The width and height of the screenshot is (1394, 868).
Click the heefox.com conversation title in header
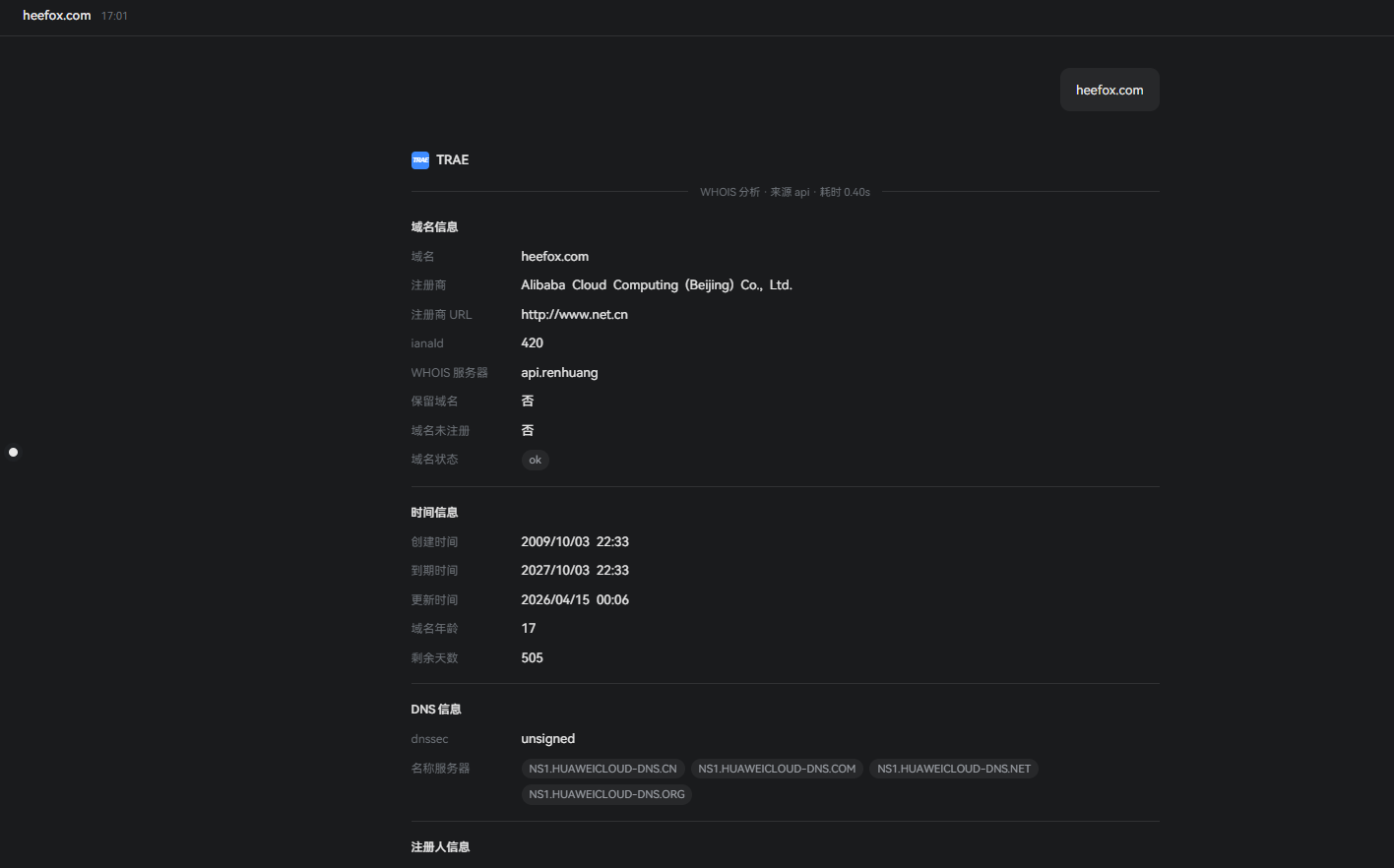tap(57, 16)
